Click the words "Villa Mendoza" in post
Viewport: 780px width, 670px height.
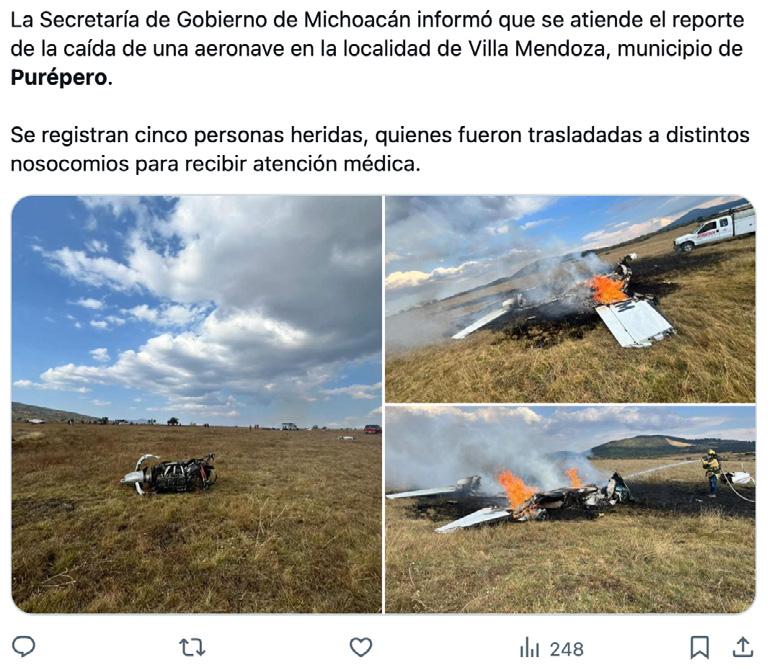tap(535, 49)
